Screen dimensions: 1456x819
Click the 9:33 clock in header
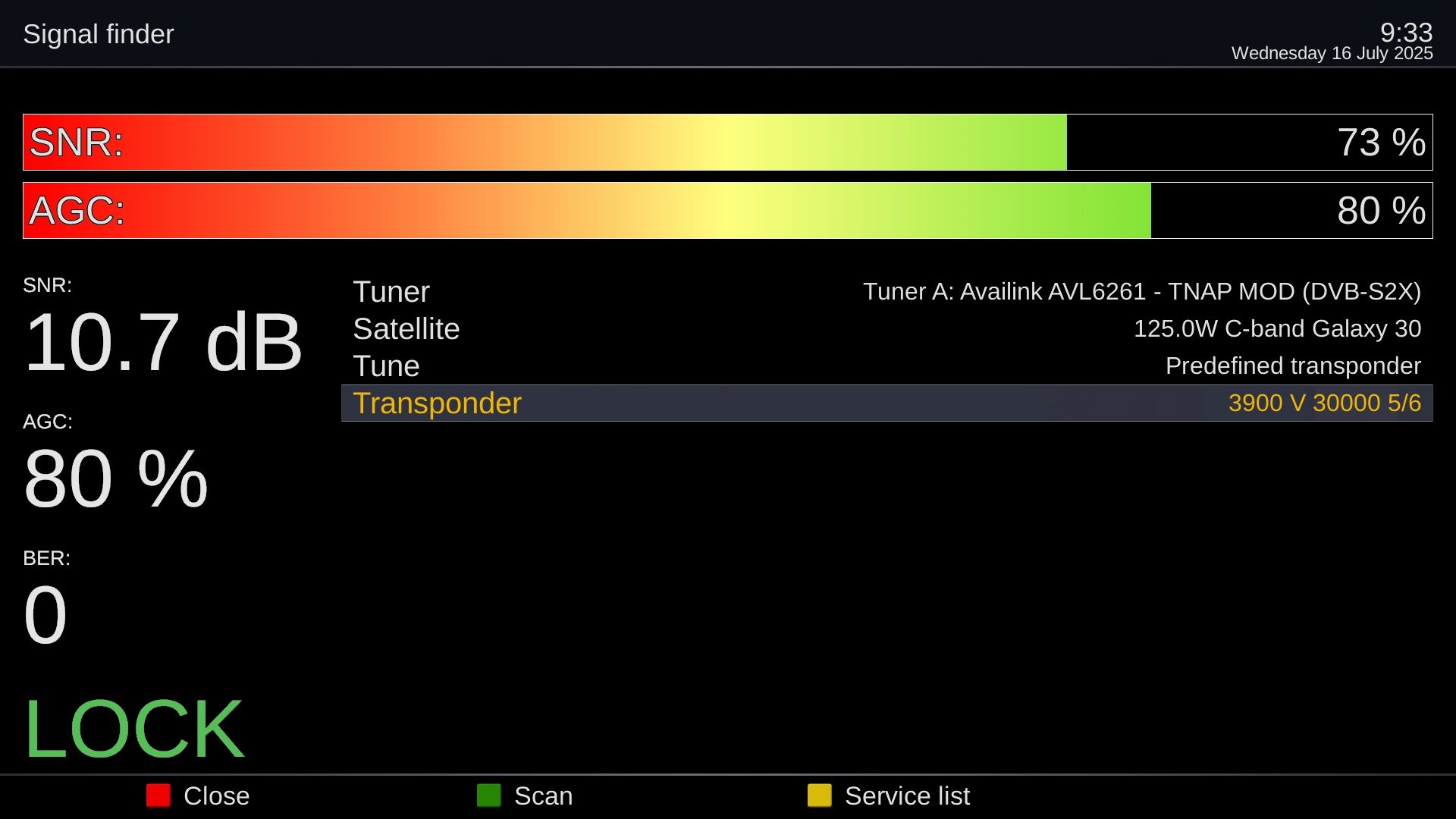pyautogui.click(x=1407, y=32)
